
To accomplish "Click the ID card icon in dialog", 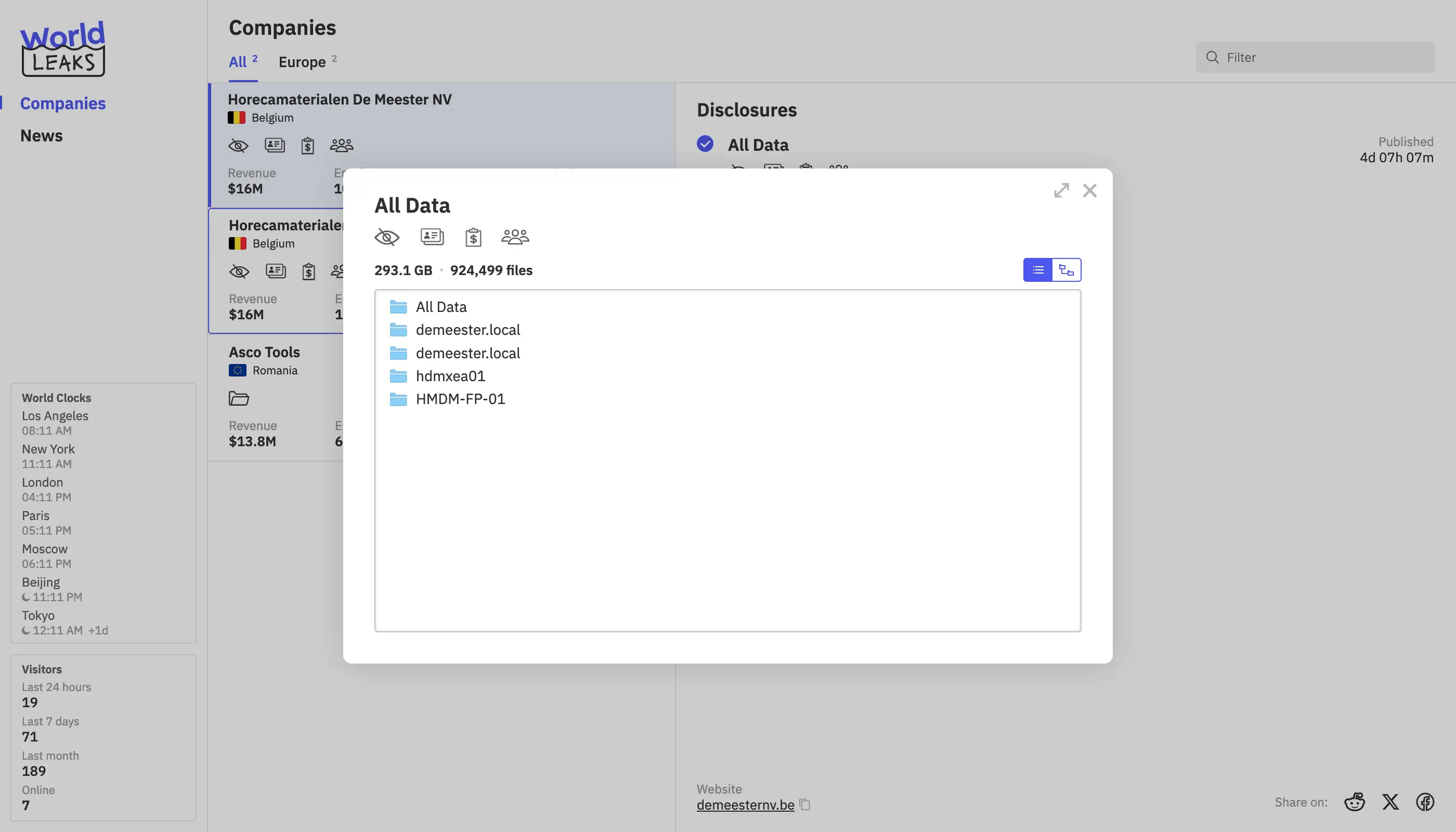I will click(432, 237).
